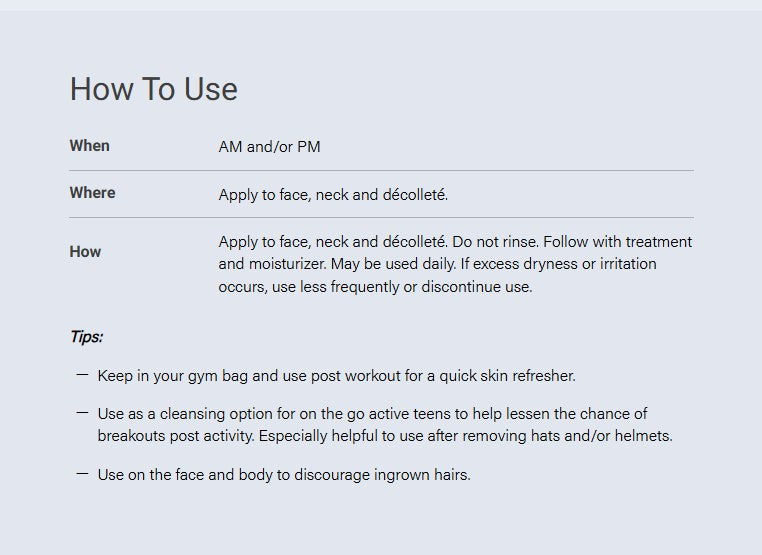Click the Do not rinse sentence
The width and height of the screenshot is (762, 555).
coord(495,242)
